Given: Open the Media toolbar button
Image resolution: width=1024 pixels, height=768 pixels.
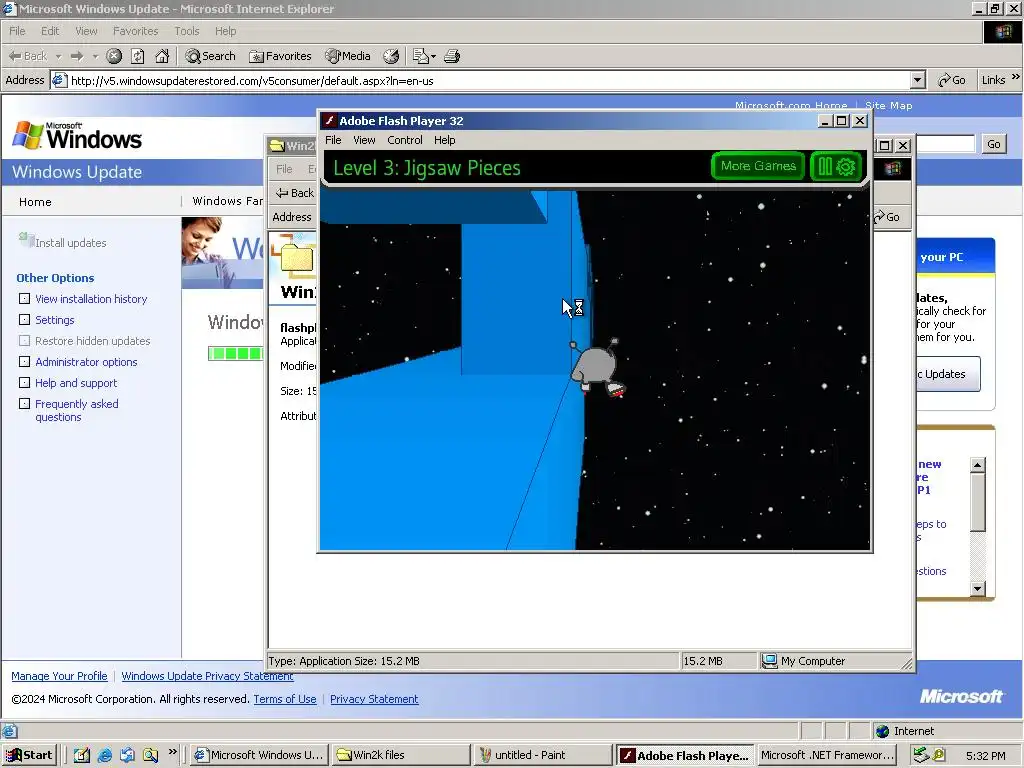Looking at the screenshot, I should click(x=347, y=56).
